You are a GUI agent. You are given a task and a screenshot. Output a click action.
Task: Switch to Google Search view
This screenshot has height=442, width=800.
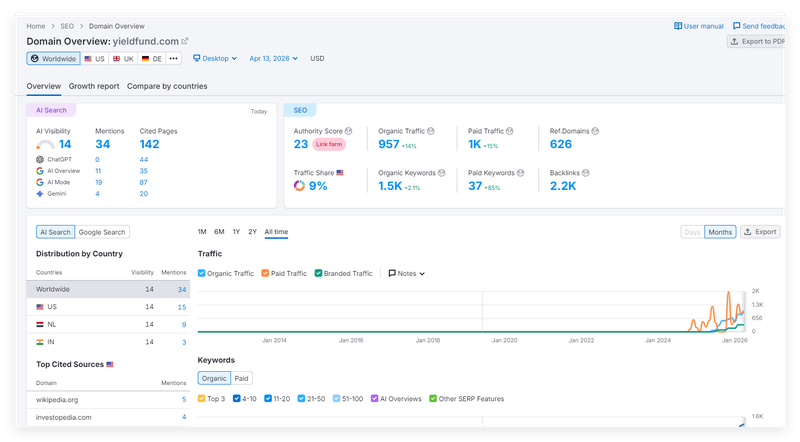102,232
